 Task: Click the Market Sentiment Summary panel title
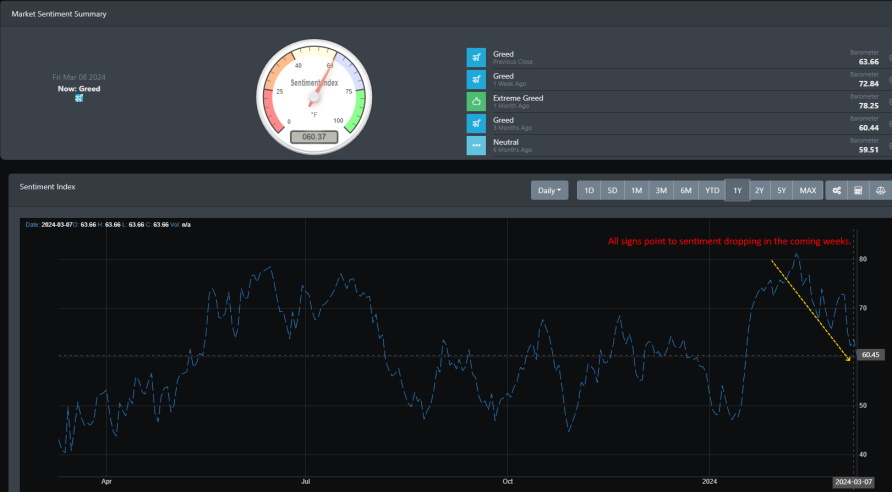(x=59, y=14)
